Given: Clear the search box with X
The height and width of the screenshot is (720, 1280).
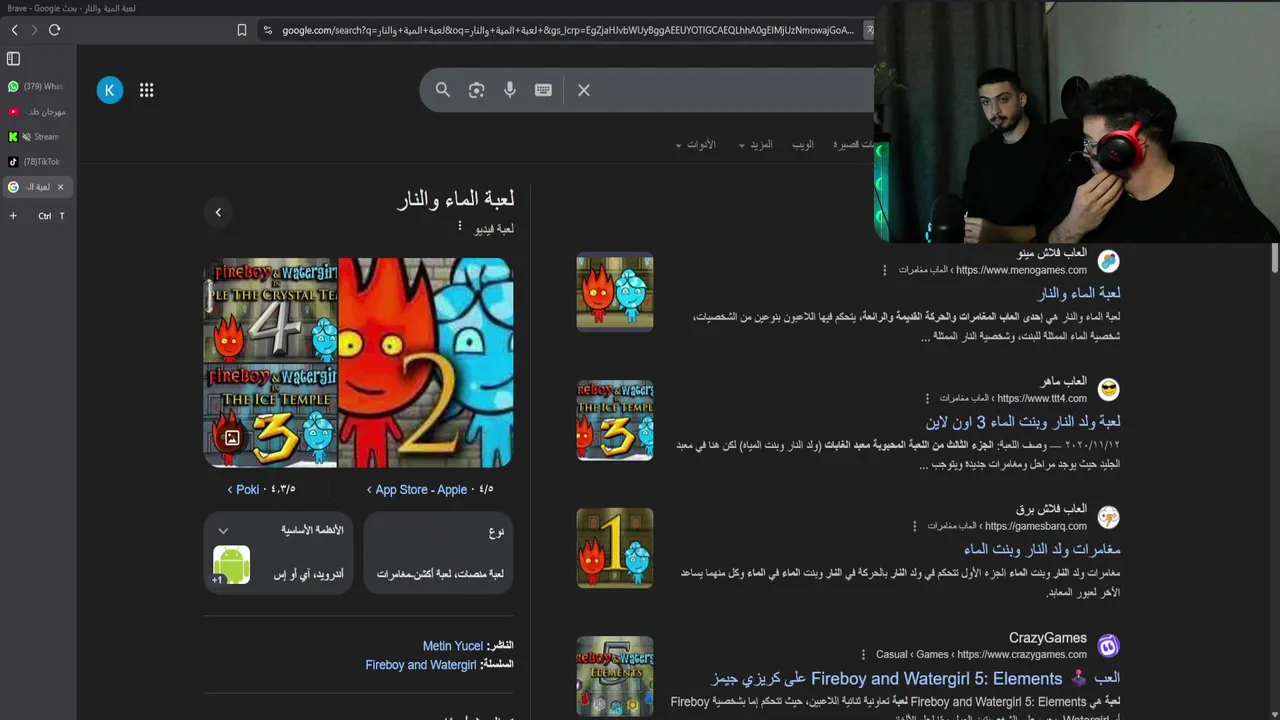Looking at the screenshot, I should 584,90.
